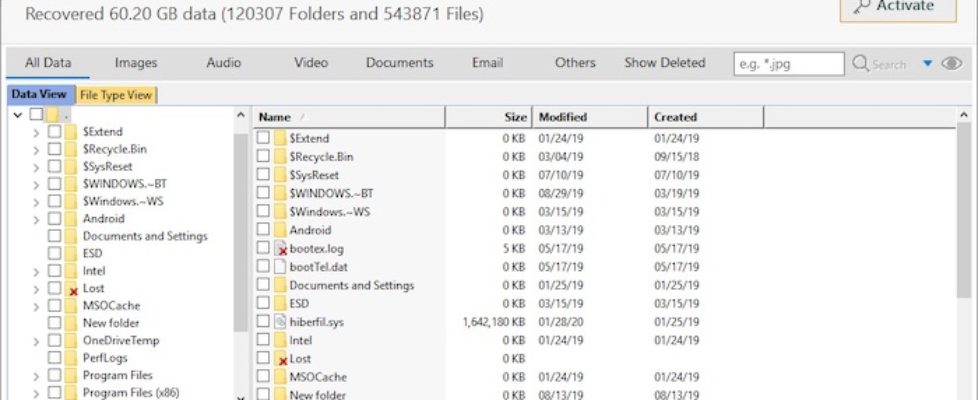Screen dimensions: 978x400
Task: Click the Android folder icon in file list
Action: coord(281,230)
